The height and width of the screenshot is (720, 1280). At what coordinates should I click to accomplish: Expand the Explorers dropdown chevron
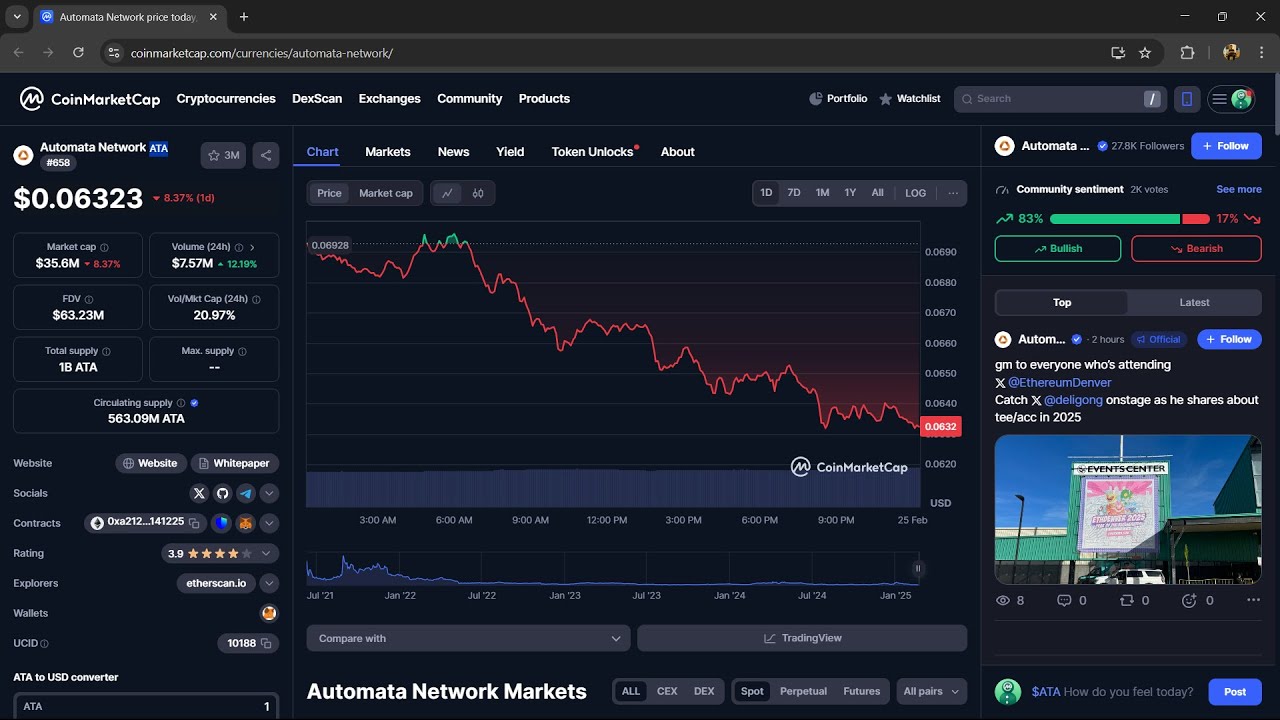[x=269, y=583]
